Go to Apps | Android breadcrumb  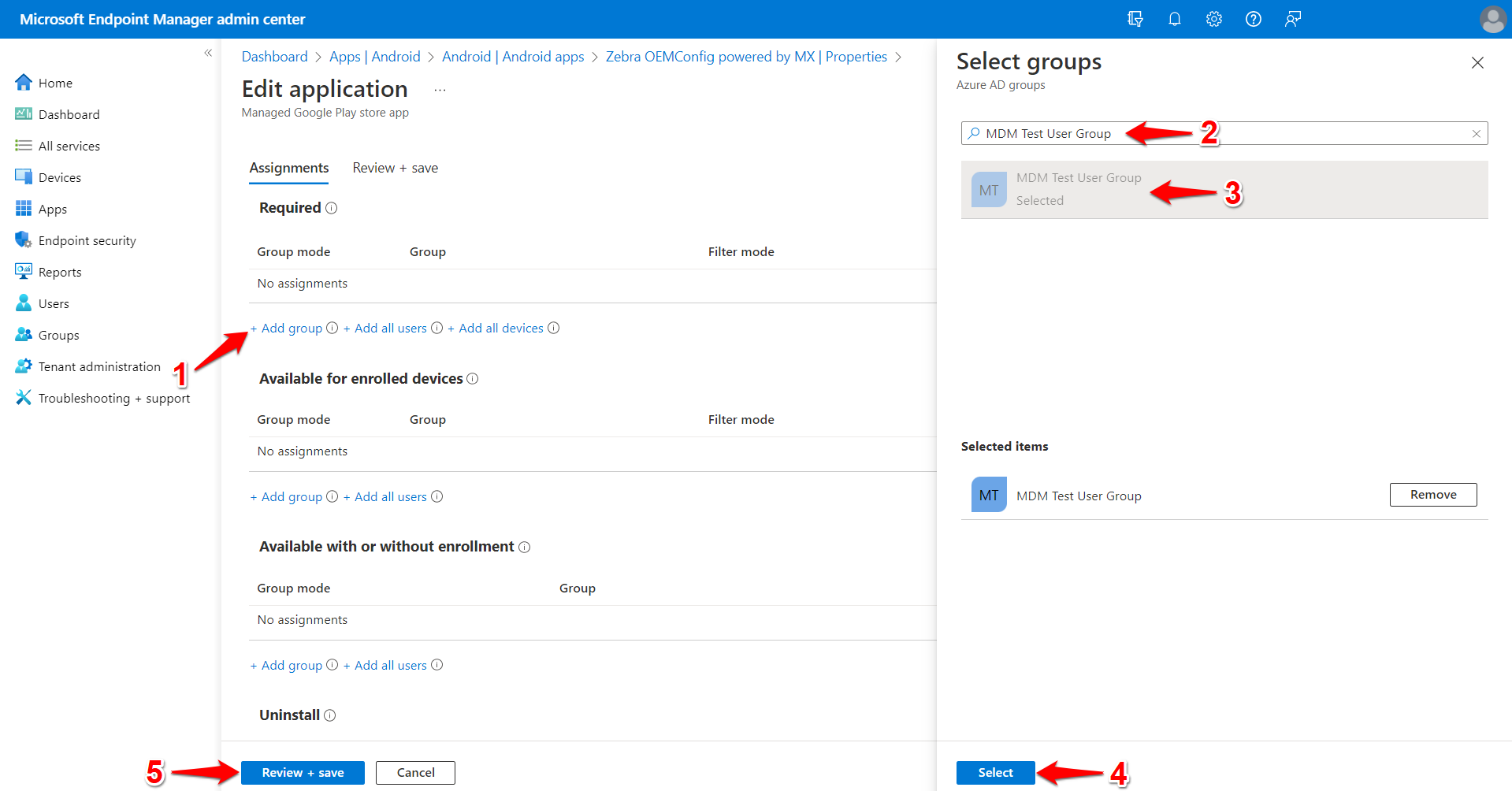coord(375,57)
